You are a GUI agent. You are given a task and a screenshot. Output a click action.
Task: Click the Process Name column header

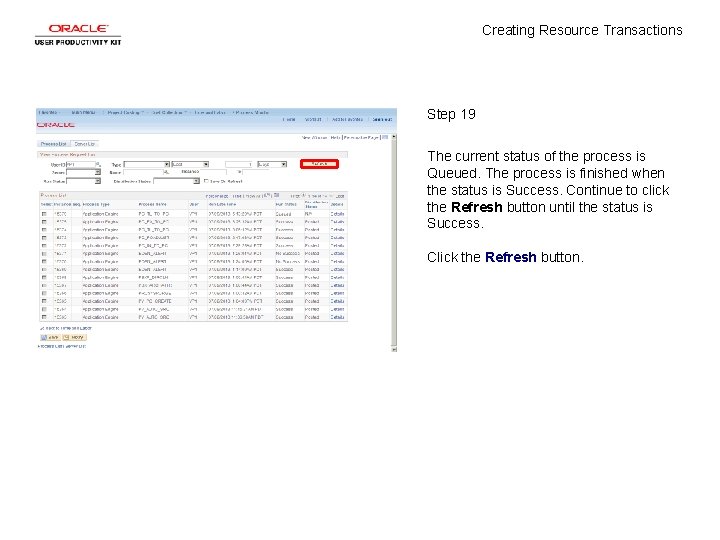pos(152,204)
